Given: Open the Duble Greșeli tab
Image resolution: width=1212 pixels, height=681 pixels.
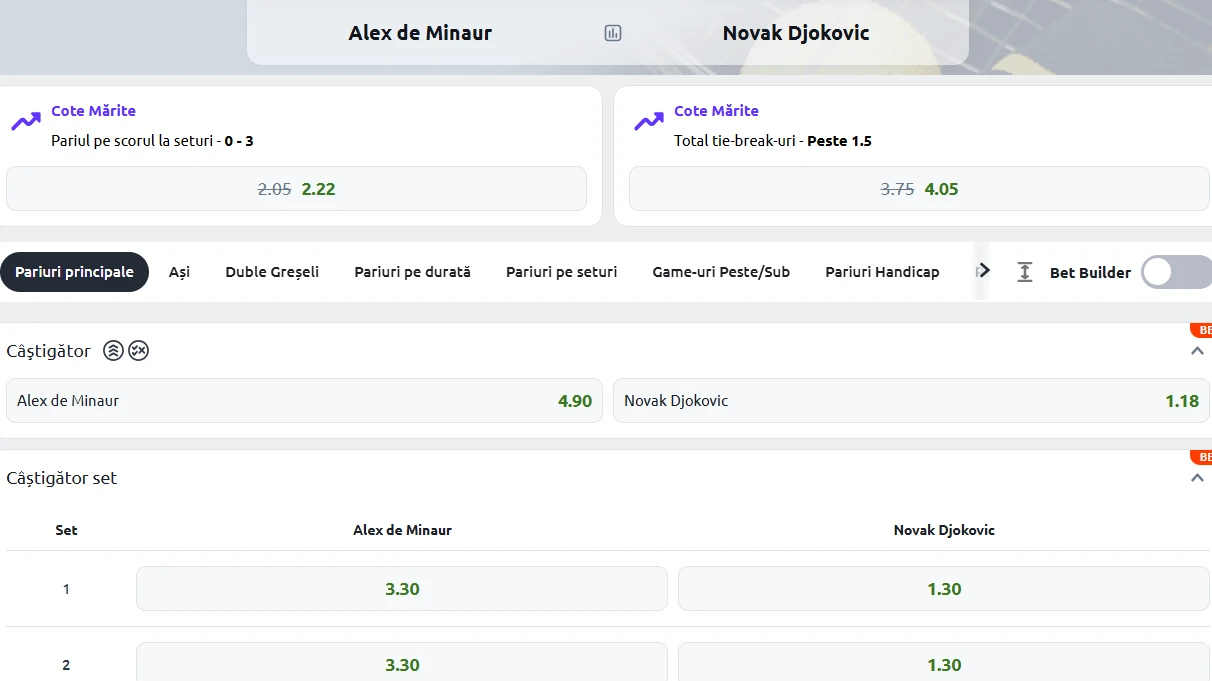Looking at the screenshot, I should click(x=272, y=272).
